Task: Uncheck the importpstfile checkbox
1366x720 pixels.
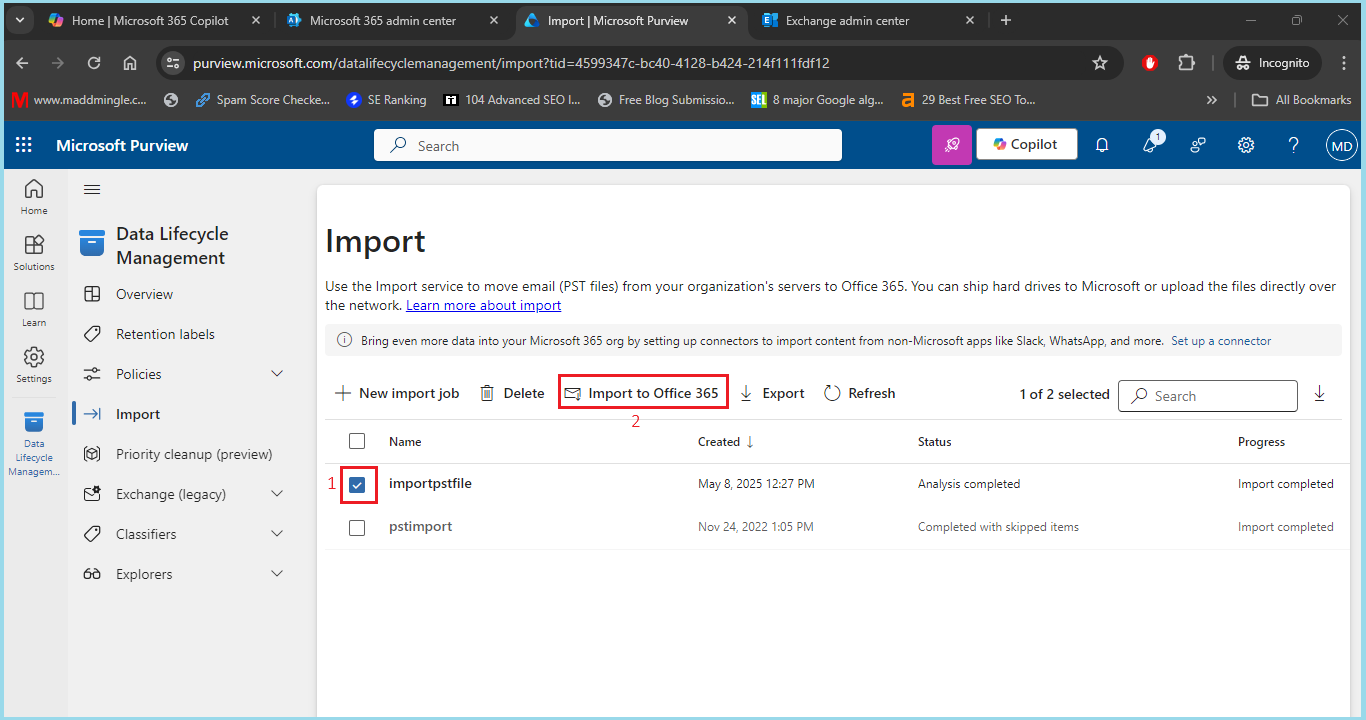Action: pos(357,485)
